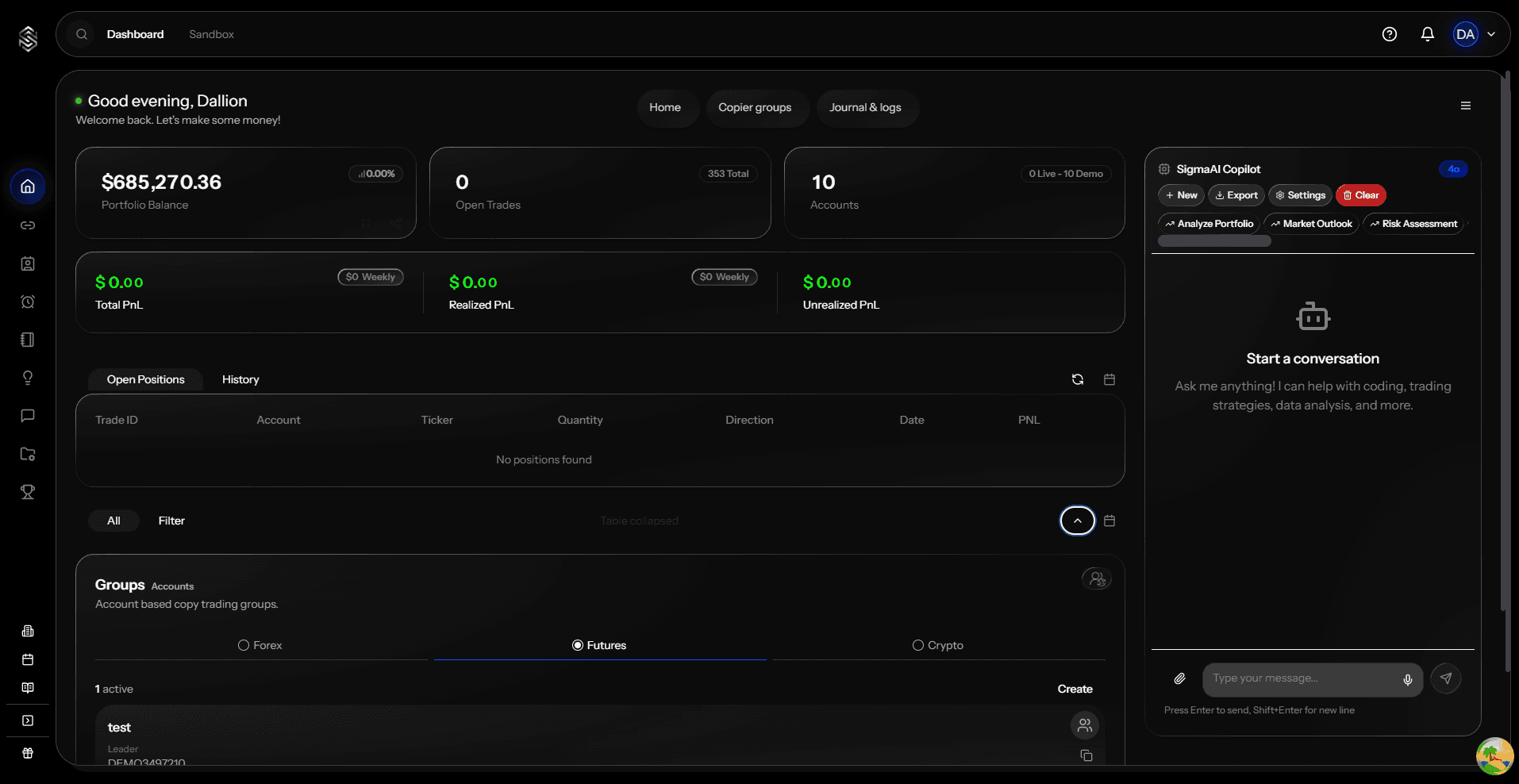Open the gift rewards sidebar icon
This screenshot has height=784, width=1519.
click(x=28, y=753)
